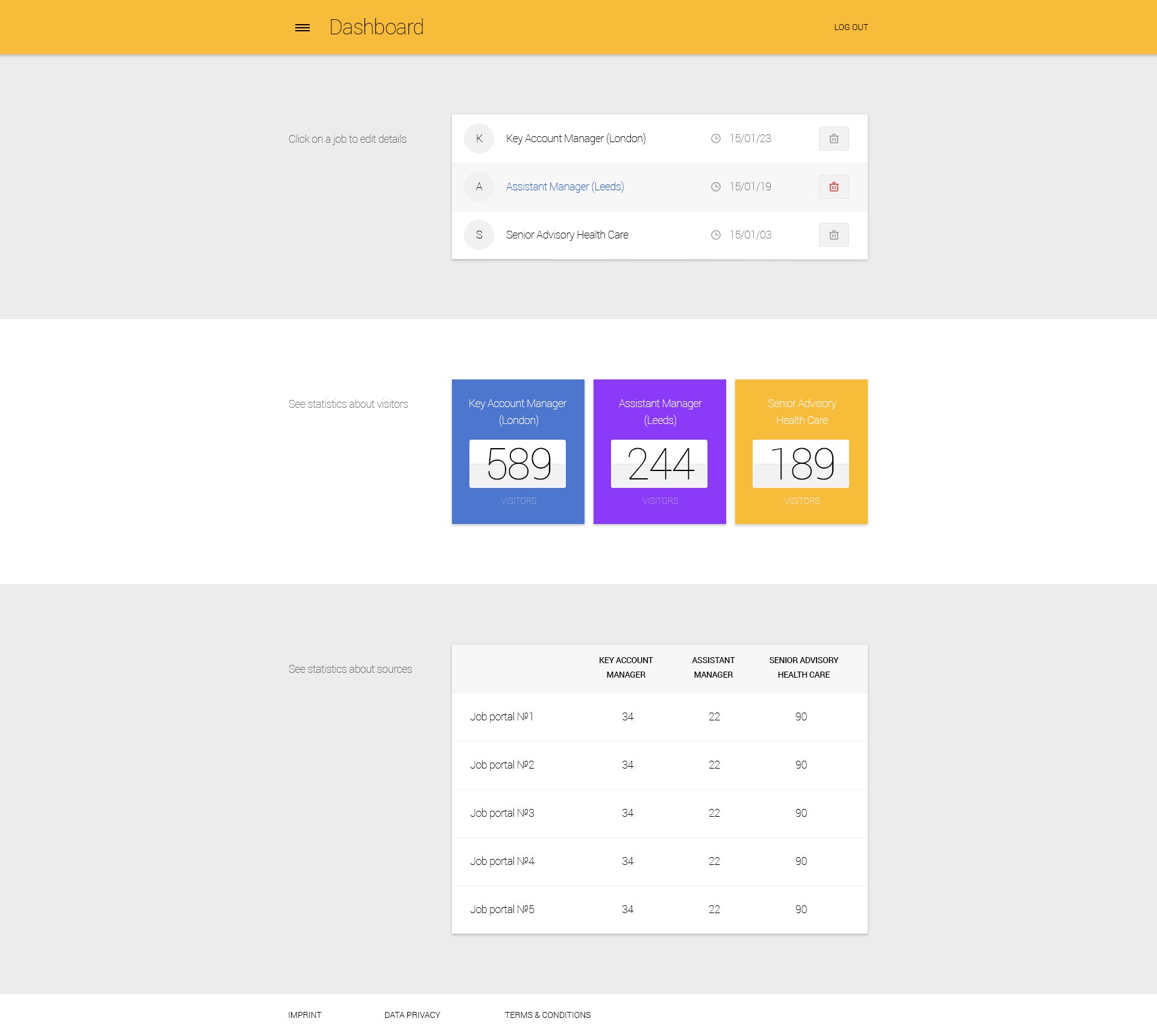1157x1036 pixels.
Task: Select the Job portal №2 row label
Action: [502, 765]
